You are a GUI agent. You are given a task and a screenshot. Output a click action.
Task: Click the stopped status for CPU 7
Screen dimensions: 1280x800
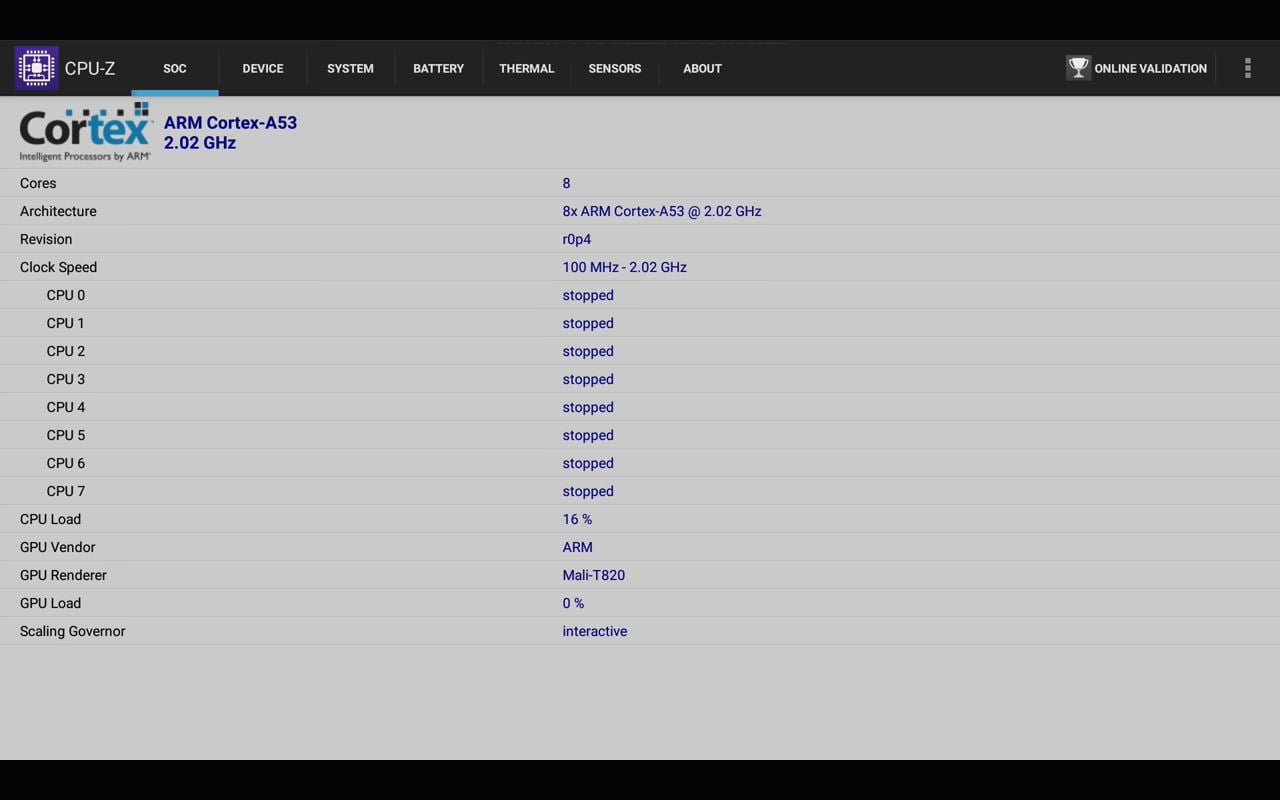(588, 491)
